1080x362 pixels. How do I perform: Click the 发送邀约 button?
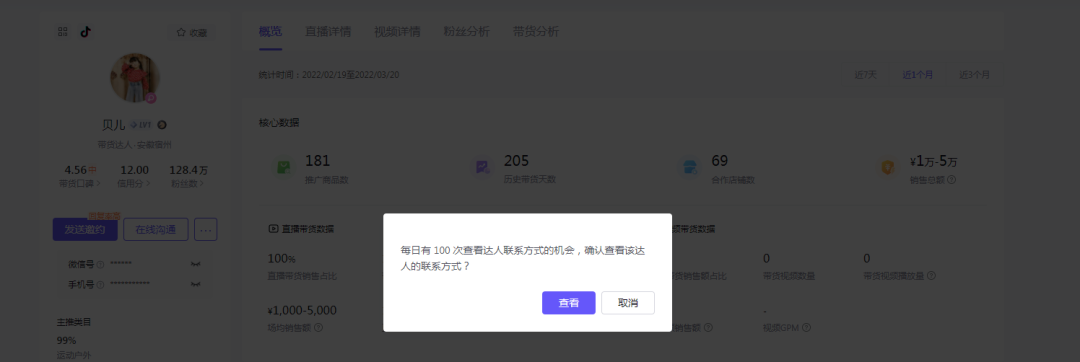pos(85,230)
